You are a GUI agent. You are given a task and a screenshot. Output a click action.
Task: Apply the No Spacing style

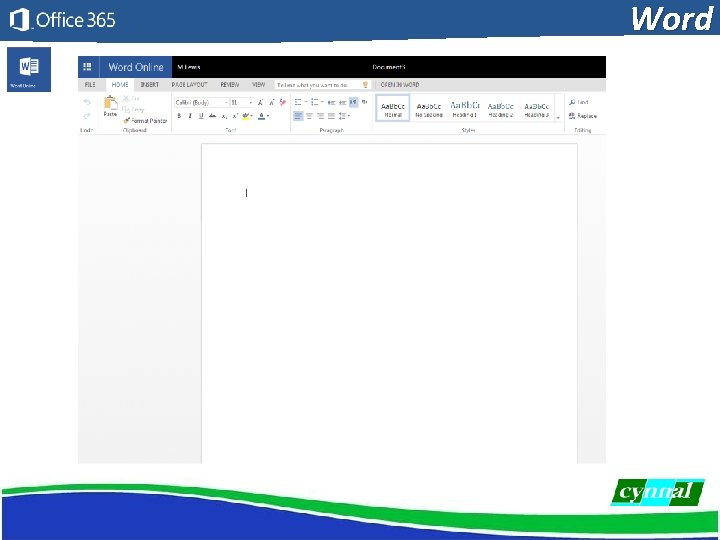click(x=429, y=109)
